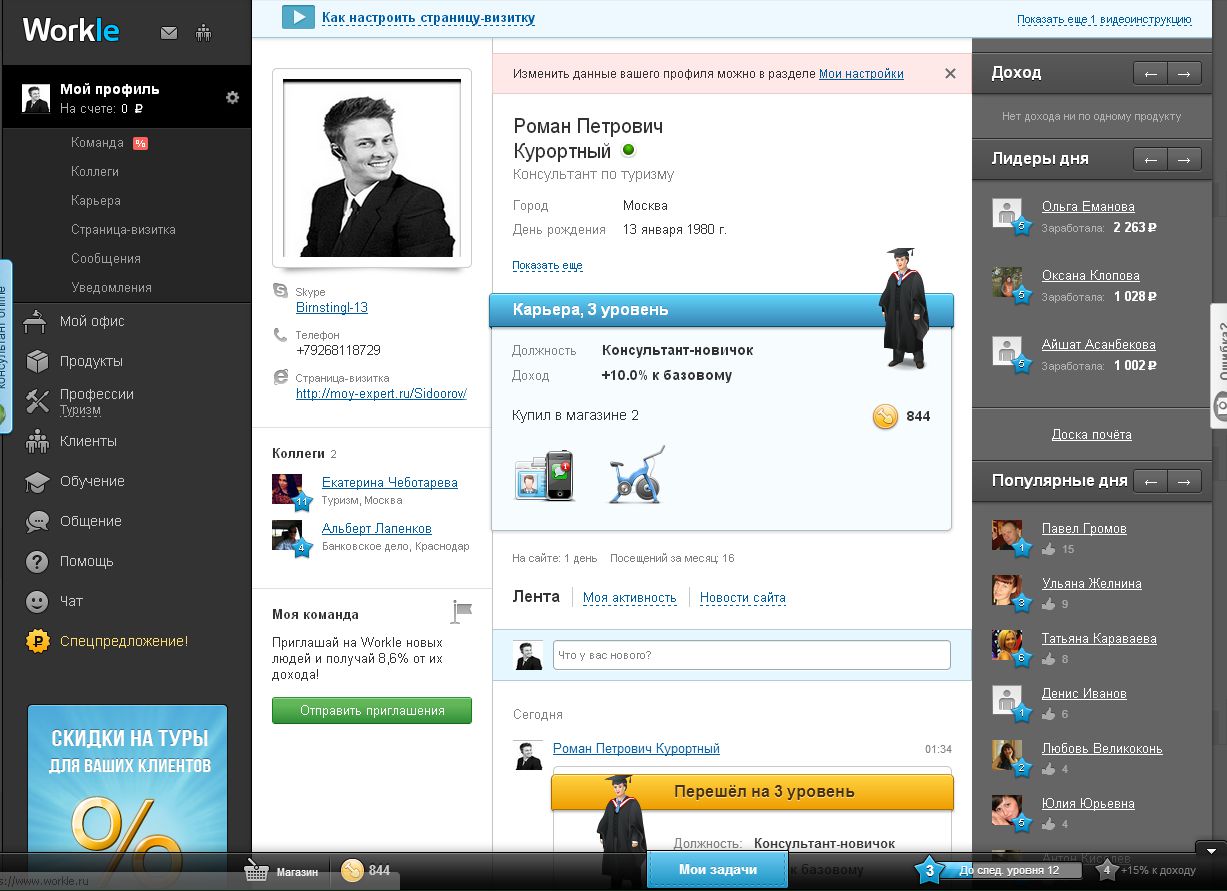1227x891 pixels.
Task: Click the Что у вас нового input field
Action: (x=750, y=655)
